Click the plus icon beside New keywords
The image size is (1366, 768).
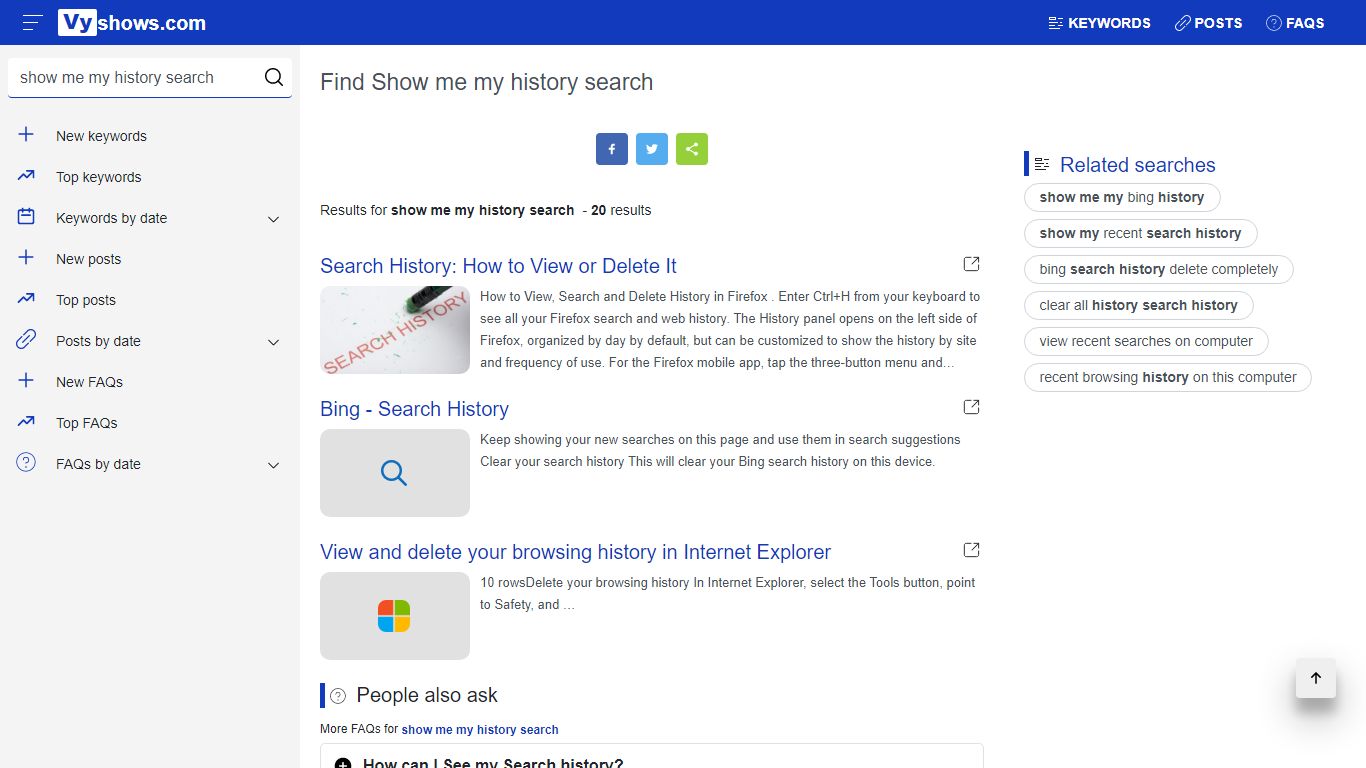click(x=26, y=134)
